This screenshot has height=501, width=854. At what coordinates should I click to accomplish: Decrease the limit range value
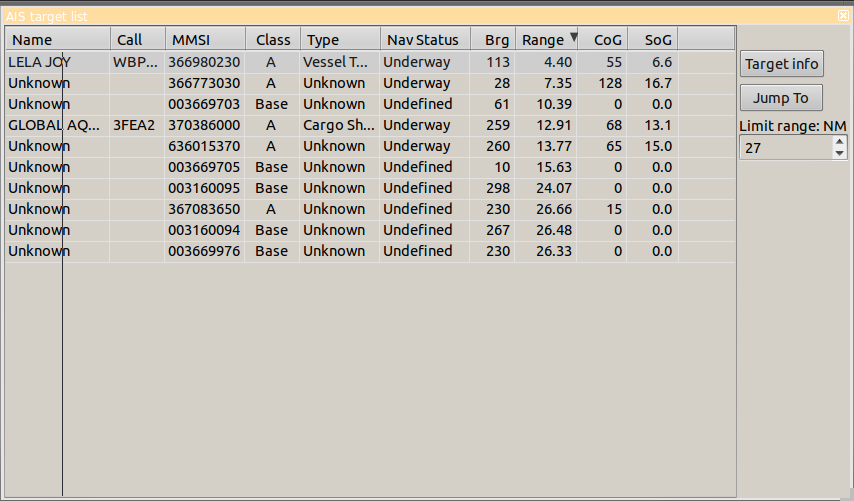(x=839, y=153)
